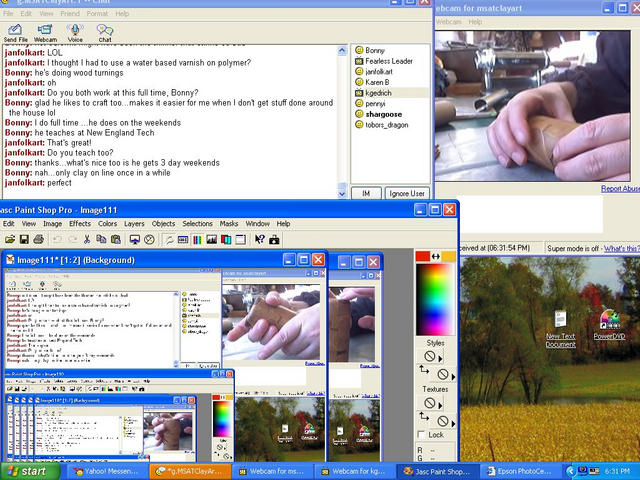Click the Paste clipboard icon
Screen dimensions: 640x480
point(116,240)
